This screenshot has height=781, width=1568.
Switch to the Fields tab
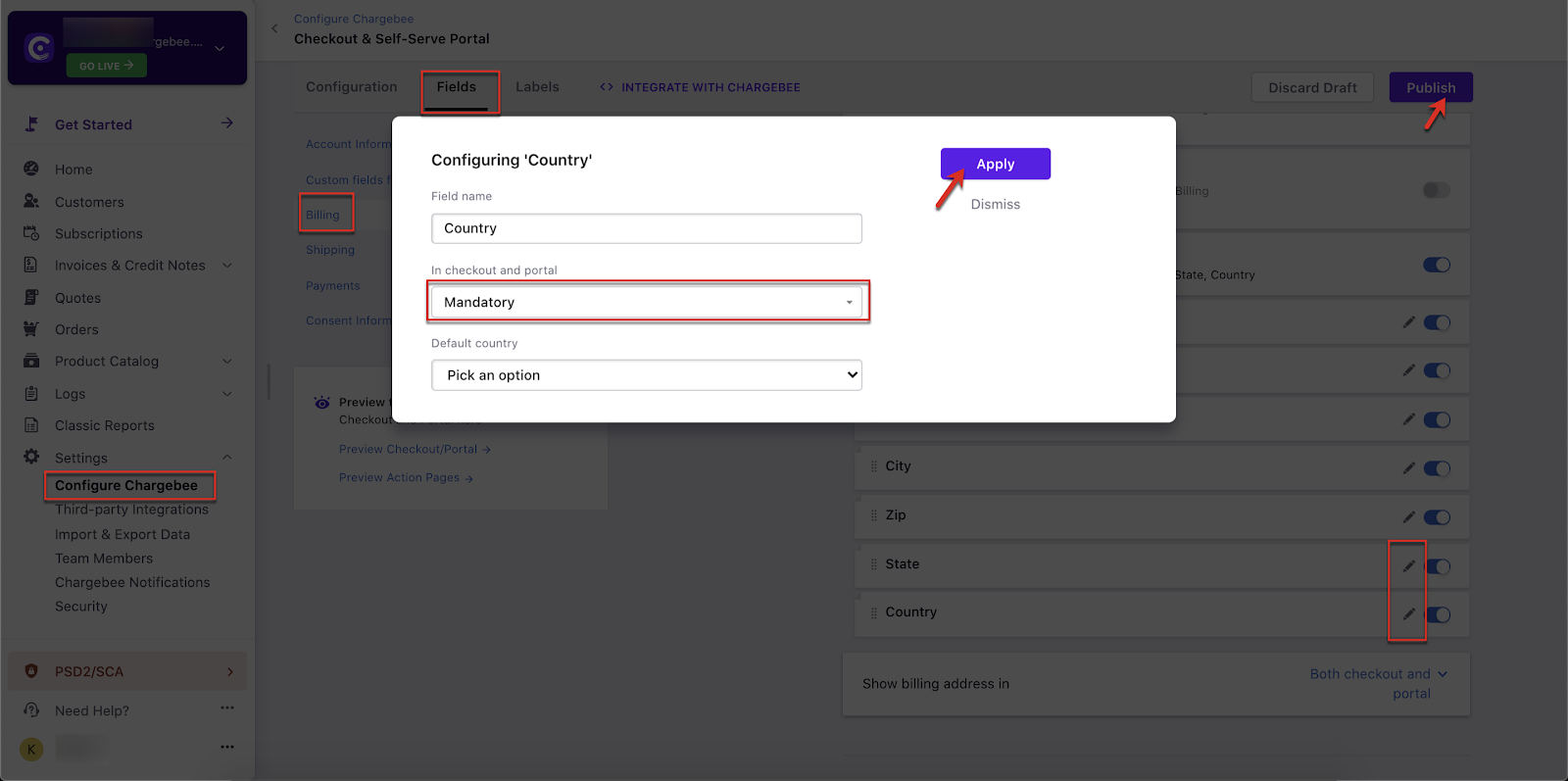457,87
